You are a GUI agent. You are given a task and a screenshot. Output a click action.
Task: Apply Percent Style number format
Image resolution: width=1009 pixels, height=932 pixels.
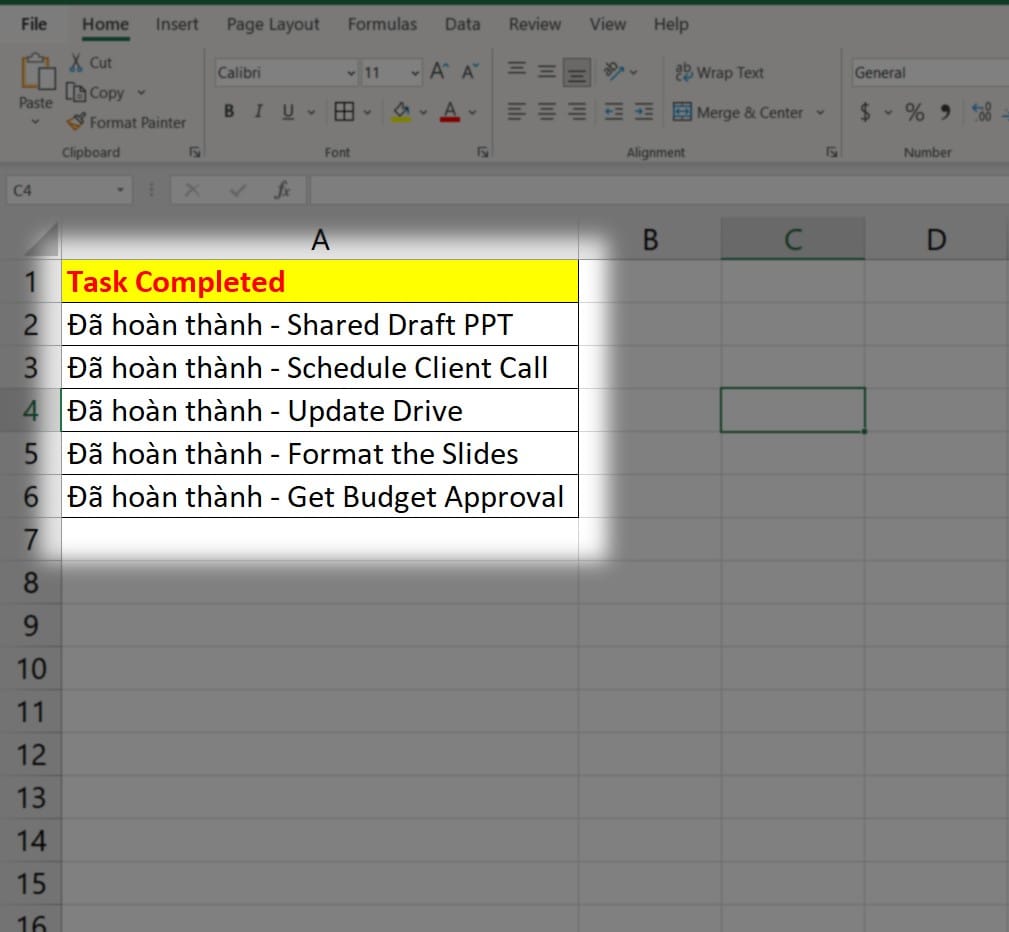(915, 112)
